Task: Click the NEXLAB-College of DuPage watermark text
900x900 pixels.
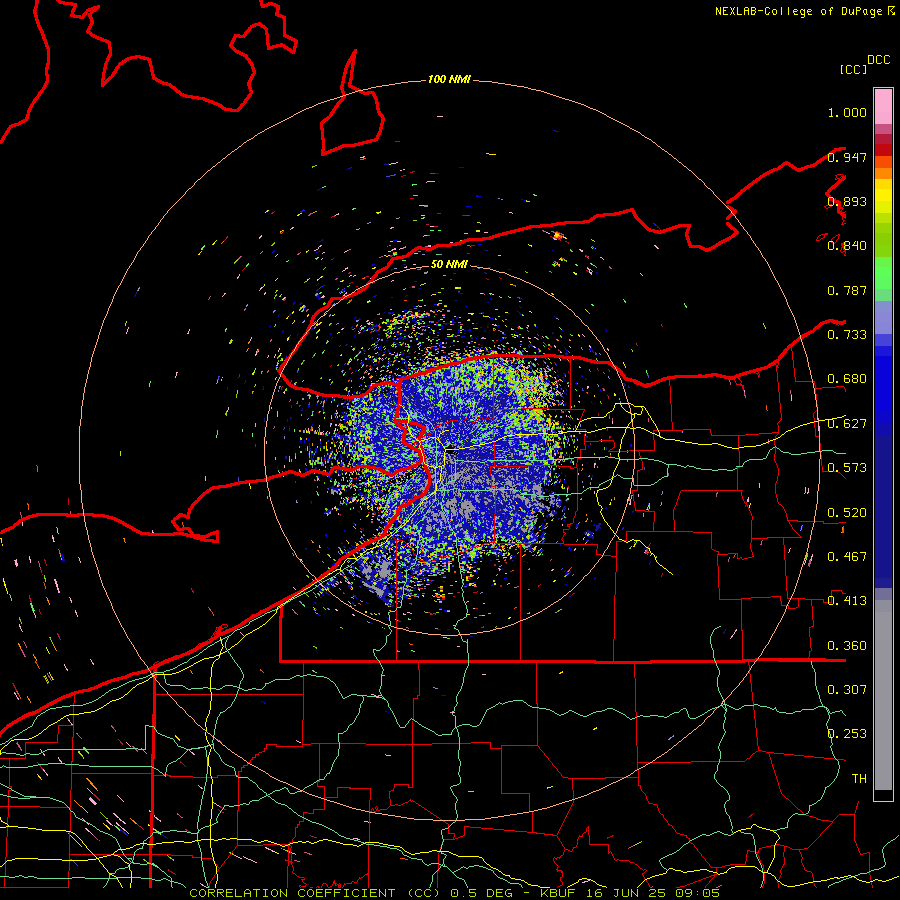Action: click(805, 11)
